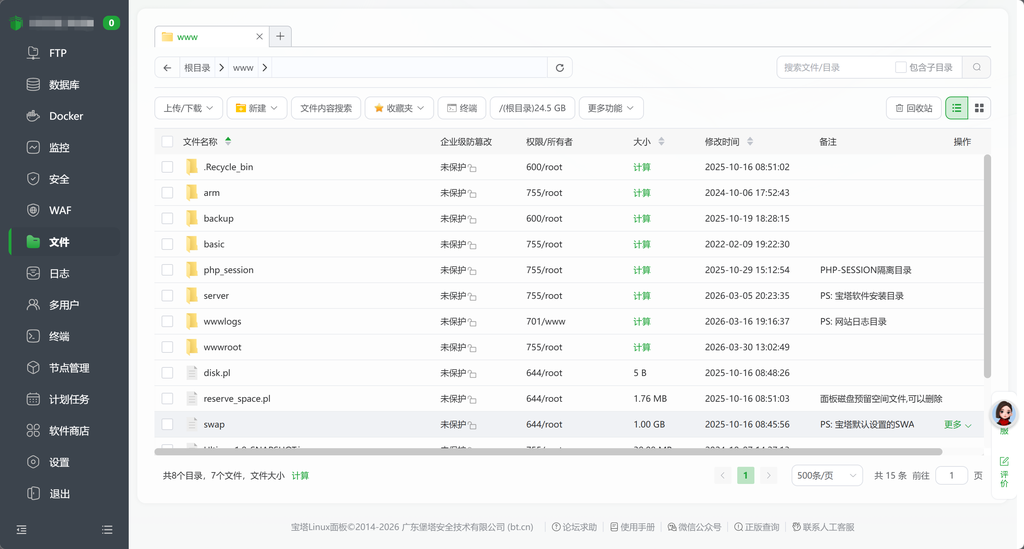Screen dimensions: 1024x549
Task: Click the refresh directory icon
Action: coord(560,68)
